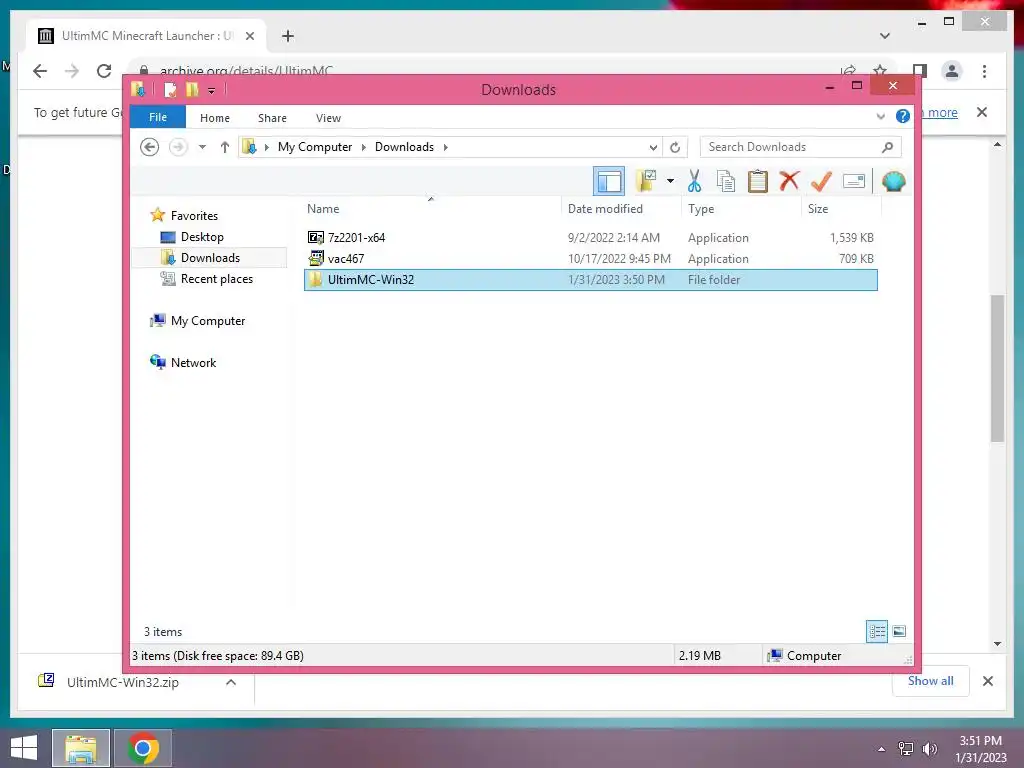The height and width of the screenshot is (768, 1024).
Task: Click the blue shell icon in toolbar
Action: coord(893,181)
